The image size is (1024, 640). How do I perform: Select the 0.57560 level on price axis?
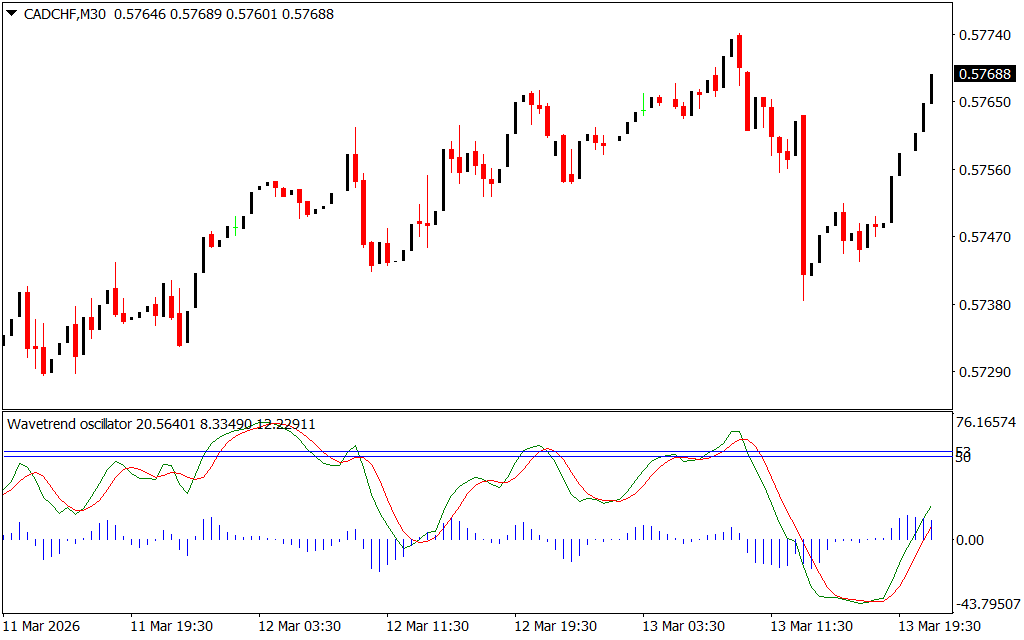[x=982, y=170]
